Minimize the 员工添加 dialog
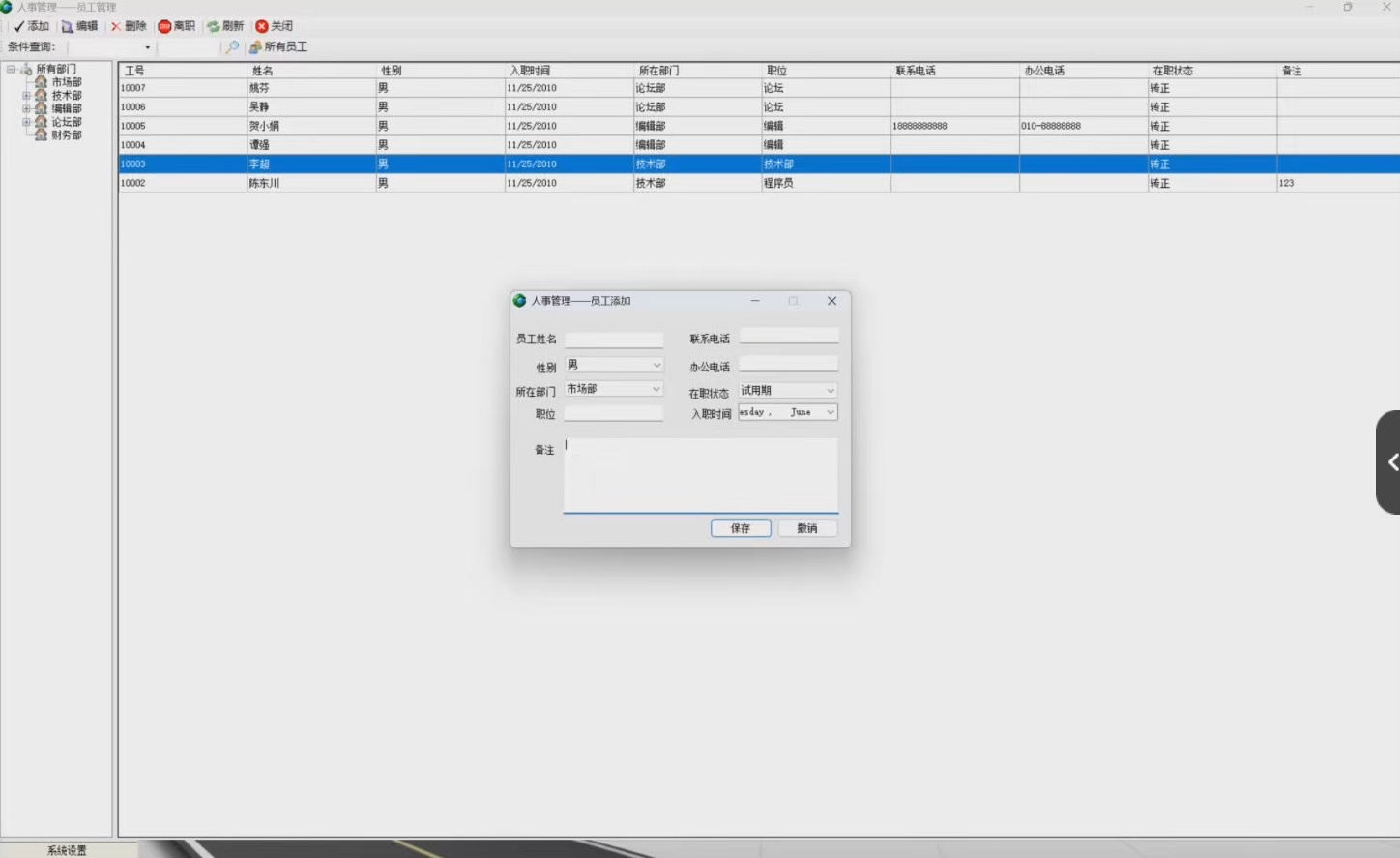Screen dimensions: 1400x858 755,301
